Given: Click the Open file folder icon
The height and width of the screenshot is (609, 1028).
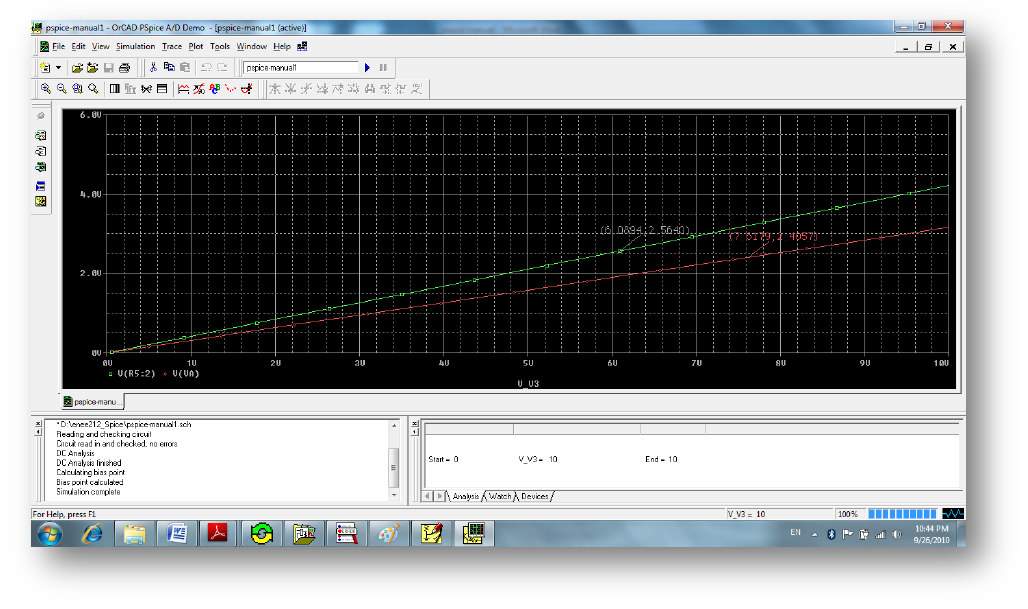Looking at the screenshot, I should (x=77, y=68).
